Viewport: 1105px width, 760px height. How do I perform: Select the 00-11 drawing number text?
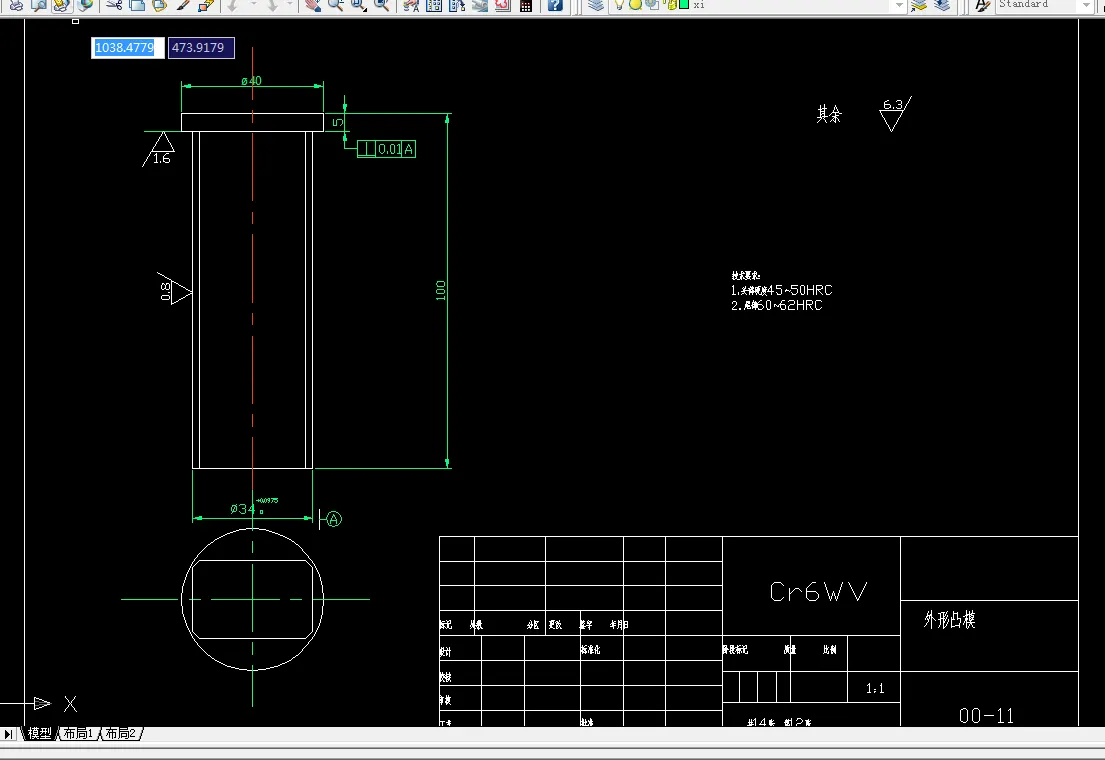986,716
